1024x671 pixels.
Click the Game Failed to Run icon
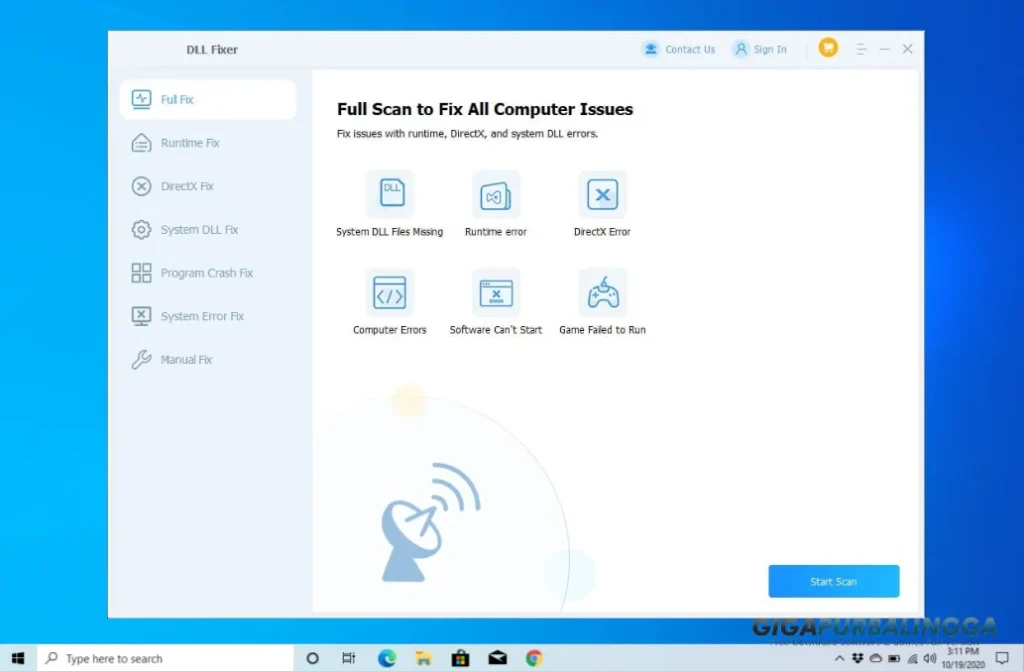click(x=601, y=292)
